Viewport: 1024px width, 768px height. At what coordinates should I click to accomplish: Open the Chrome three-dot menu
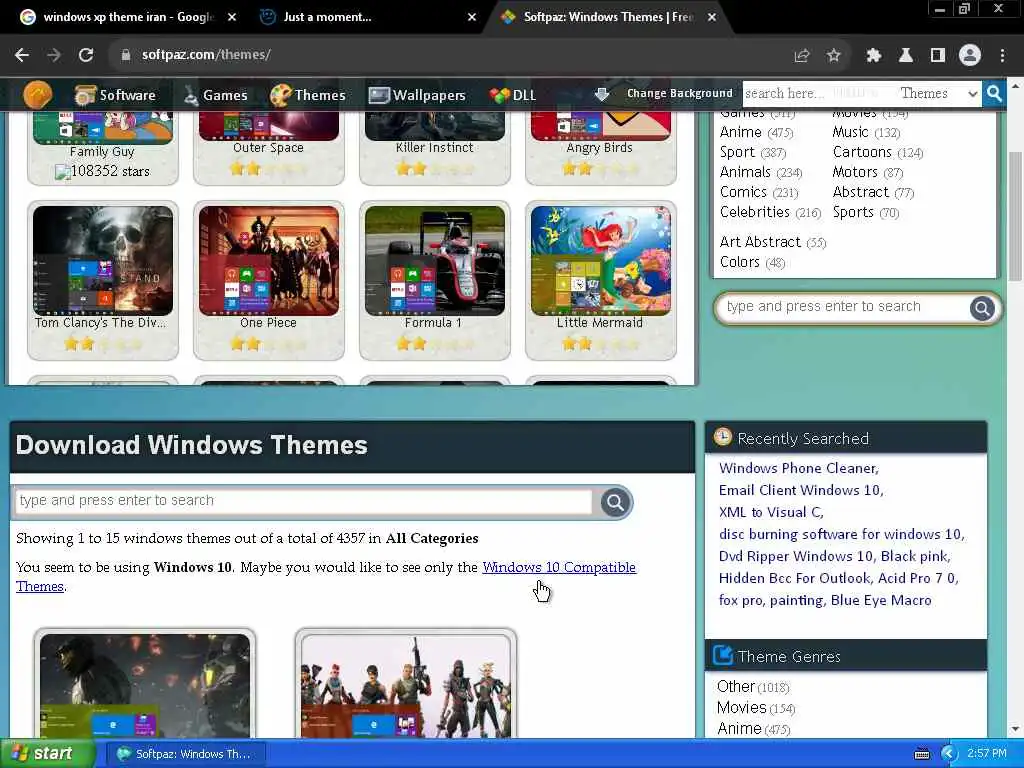point(1002,56)
